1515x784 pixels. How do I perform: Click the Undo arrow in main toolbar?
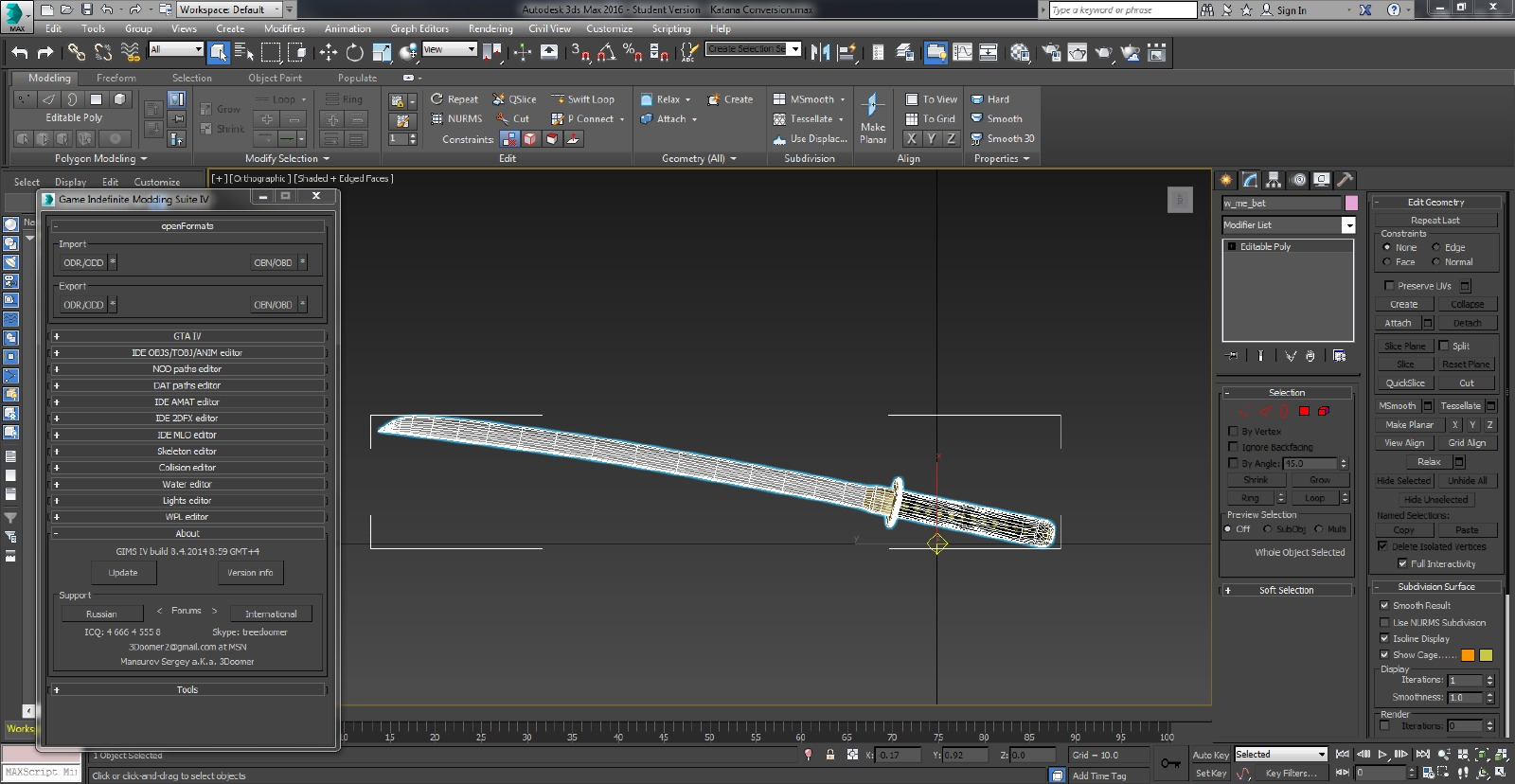pyautogui.click(x=20, y=52)
